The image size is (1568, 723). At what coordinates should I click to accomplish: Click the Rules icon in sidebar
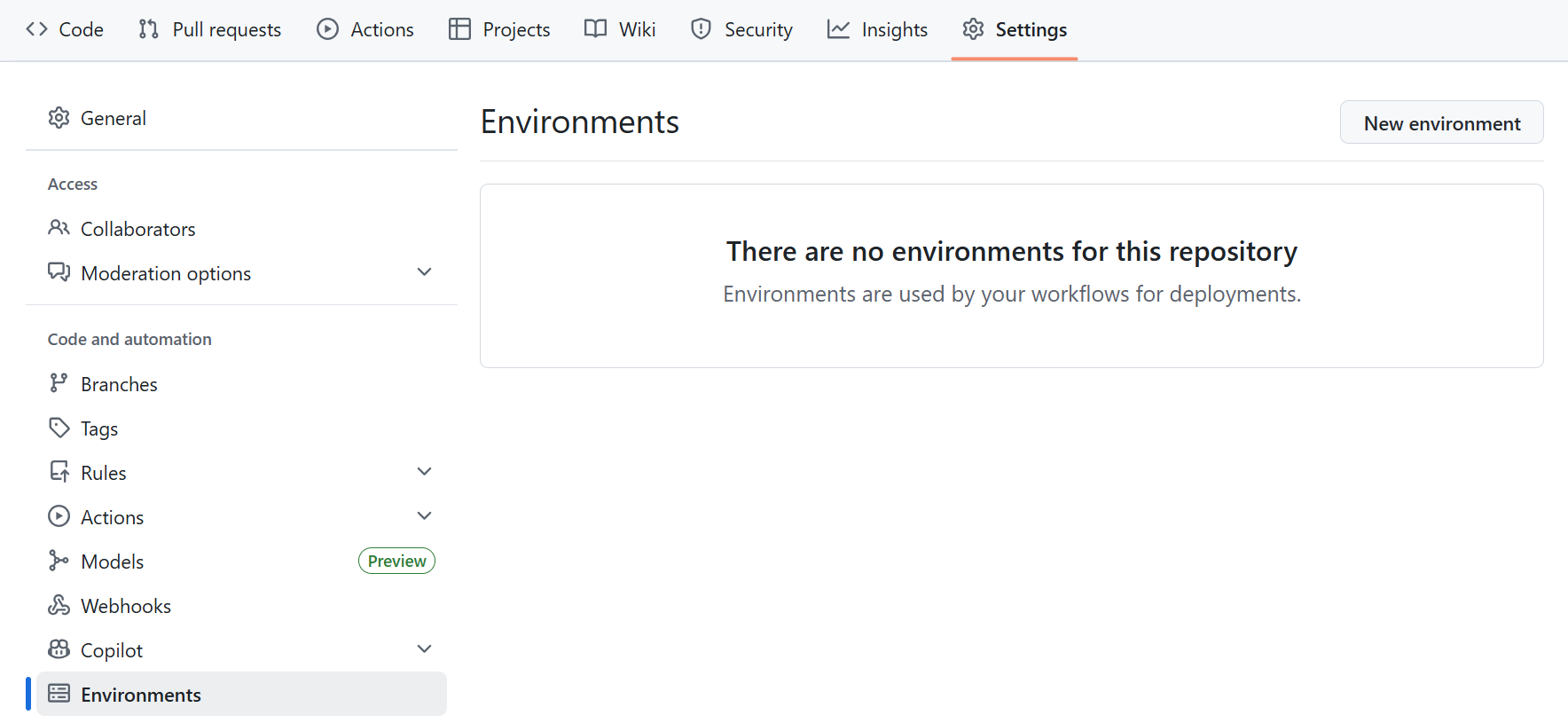(59, 472)
